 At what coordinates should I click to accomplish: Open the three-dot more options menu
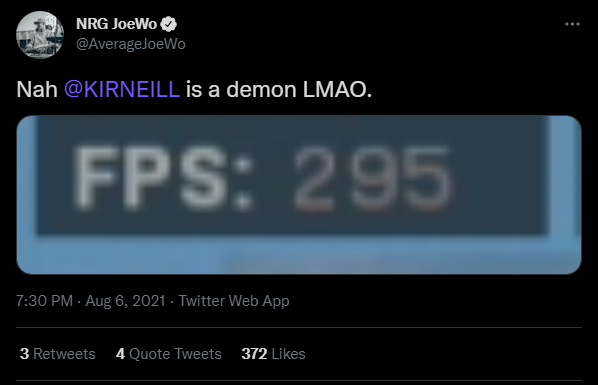tap(572, 24)
